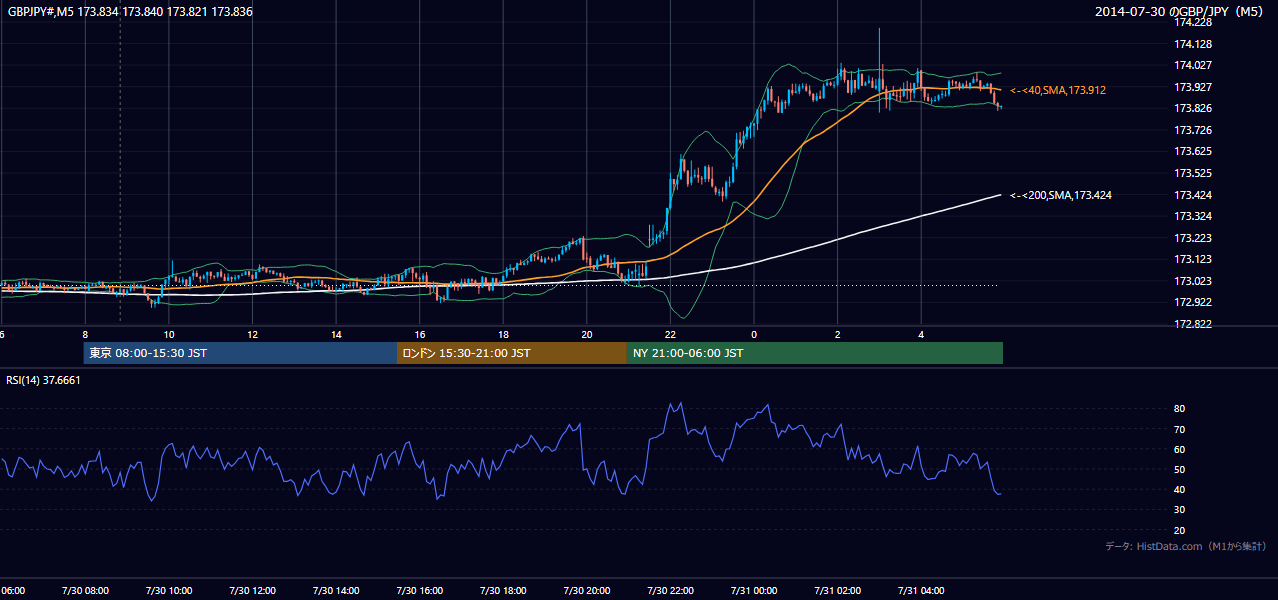Select the 40 SMA 173.912 label

click(1058, 90)
